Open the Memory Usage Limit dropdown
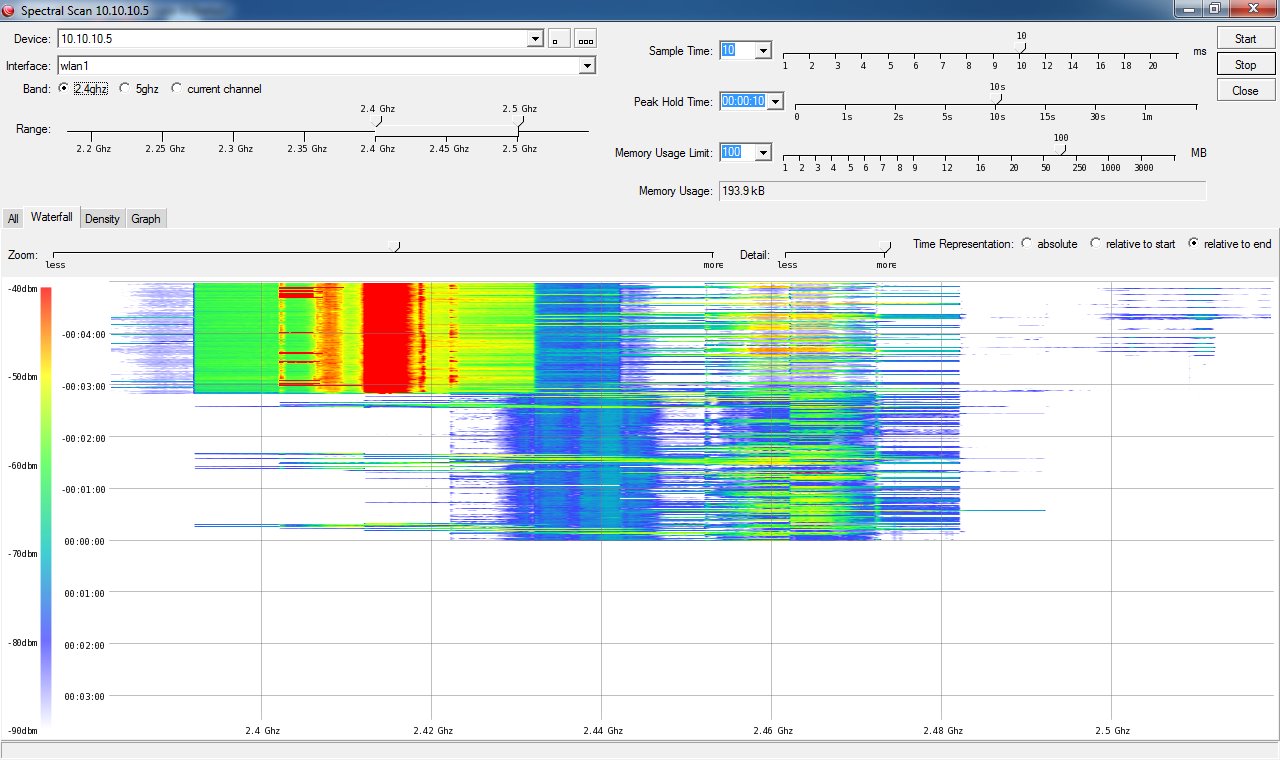The height and width of the screenshot is (760, 1280). (x=762, y=152)
